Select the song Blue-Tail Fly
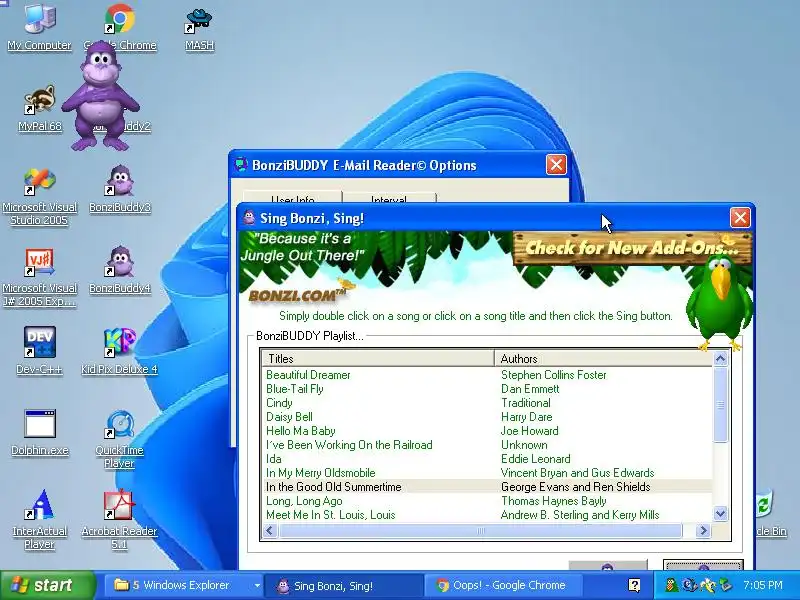 (294, 389)
